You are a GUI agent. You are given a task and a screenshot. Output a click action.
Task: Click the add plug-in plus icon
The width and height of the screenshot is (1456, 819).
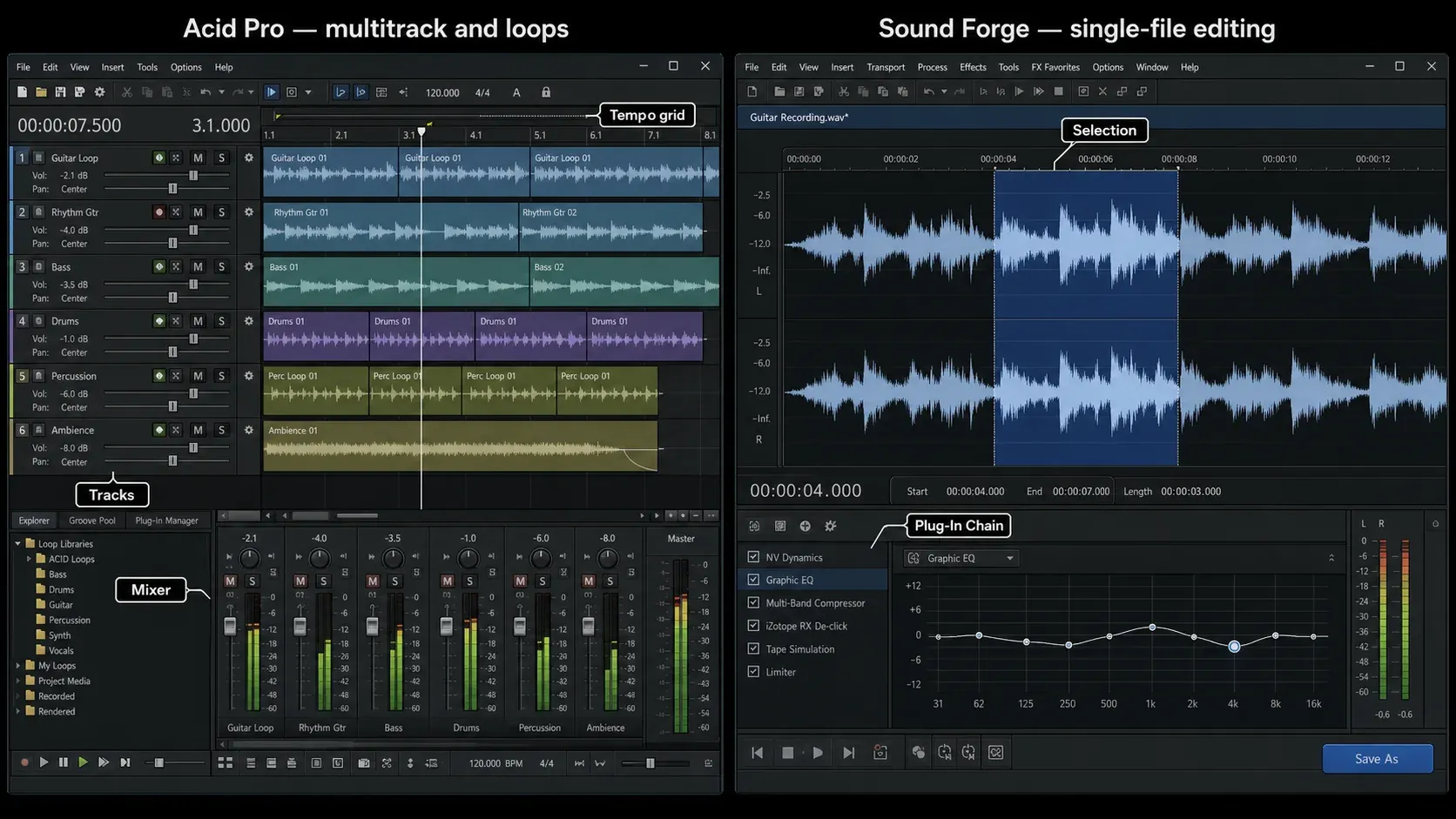806,526
